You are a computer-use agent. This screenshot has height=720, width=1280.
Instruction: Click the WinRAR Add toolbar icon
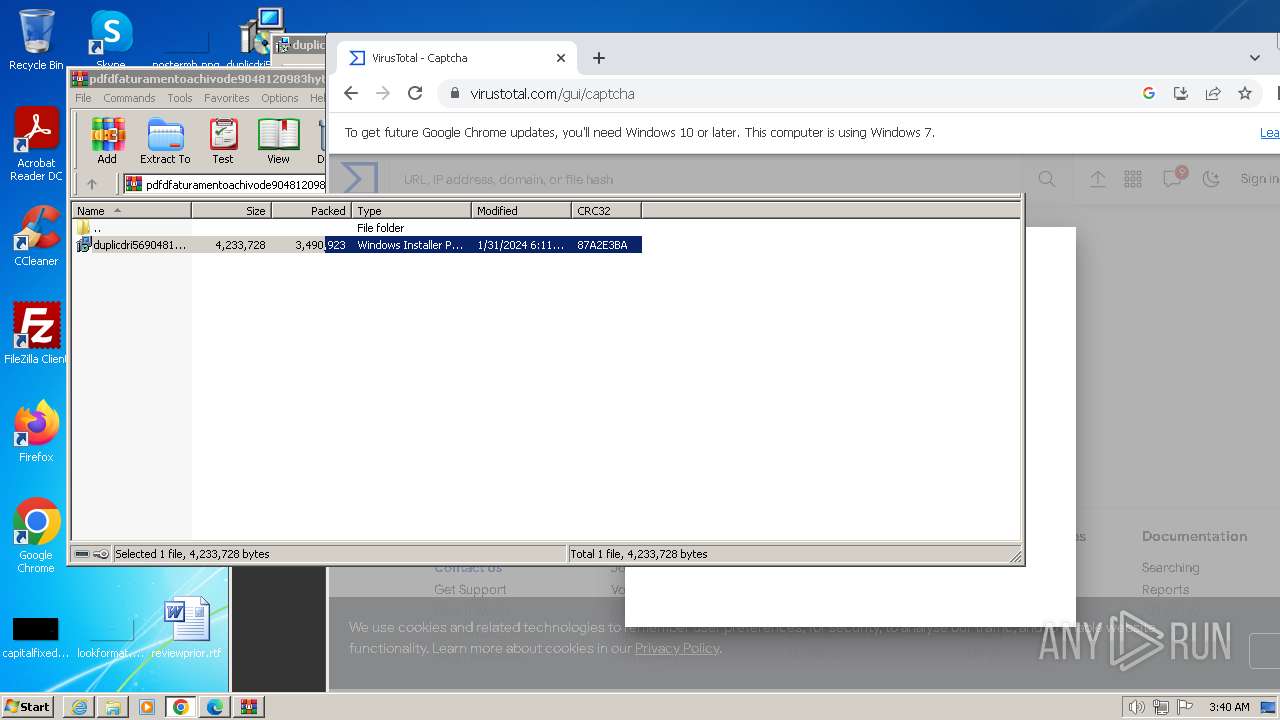[x=107, y=141]
